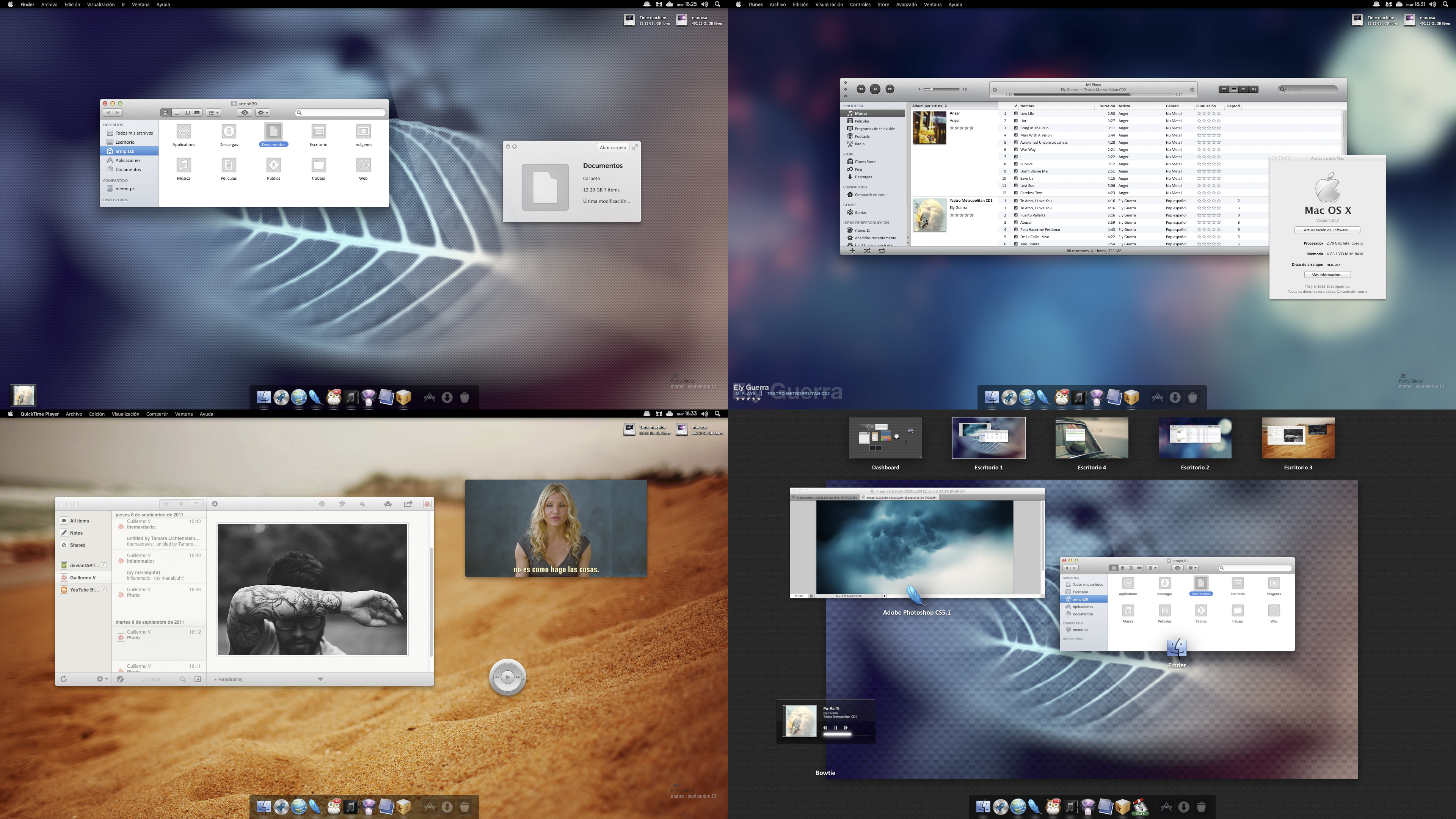The width and height of the screenshot is (1456, 819).
Task: Open the trabajo folder in the full-size Finder window
Action: tap(319, 169)
